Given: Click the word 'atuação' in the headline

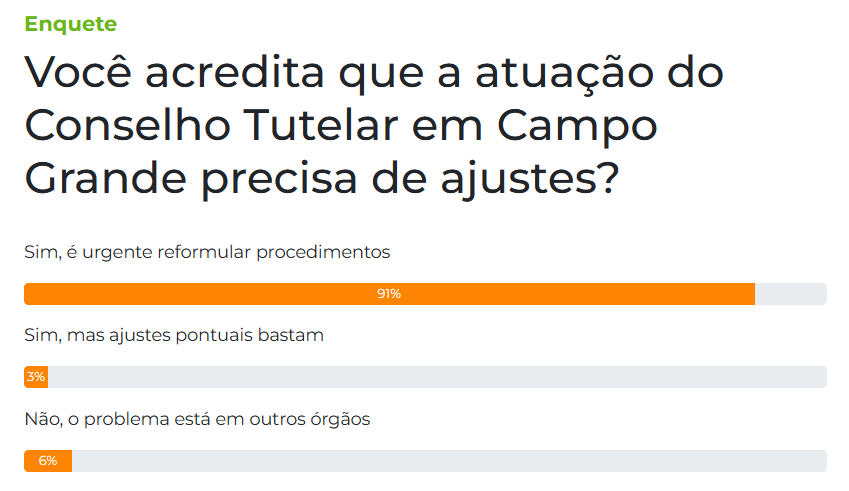Looking at the screenshot, I should 565,74.
